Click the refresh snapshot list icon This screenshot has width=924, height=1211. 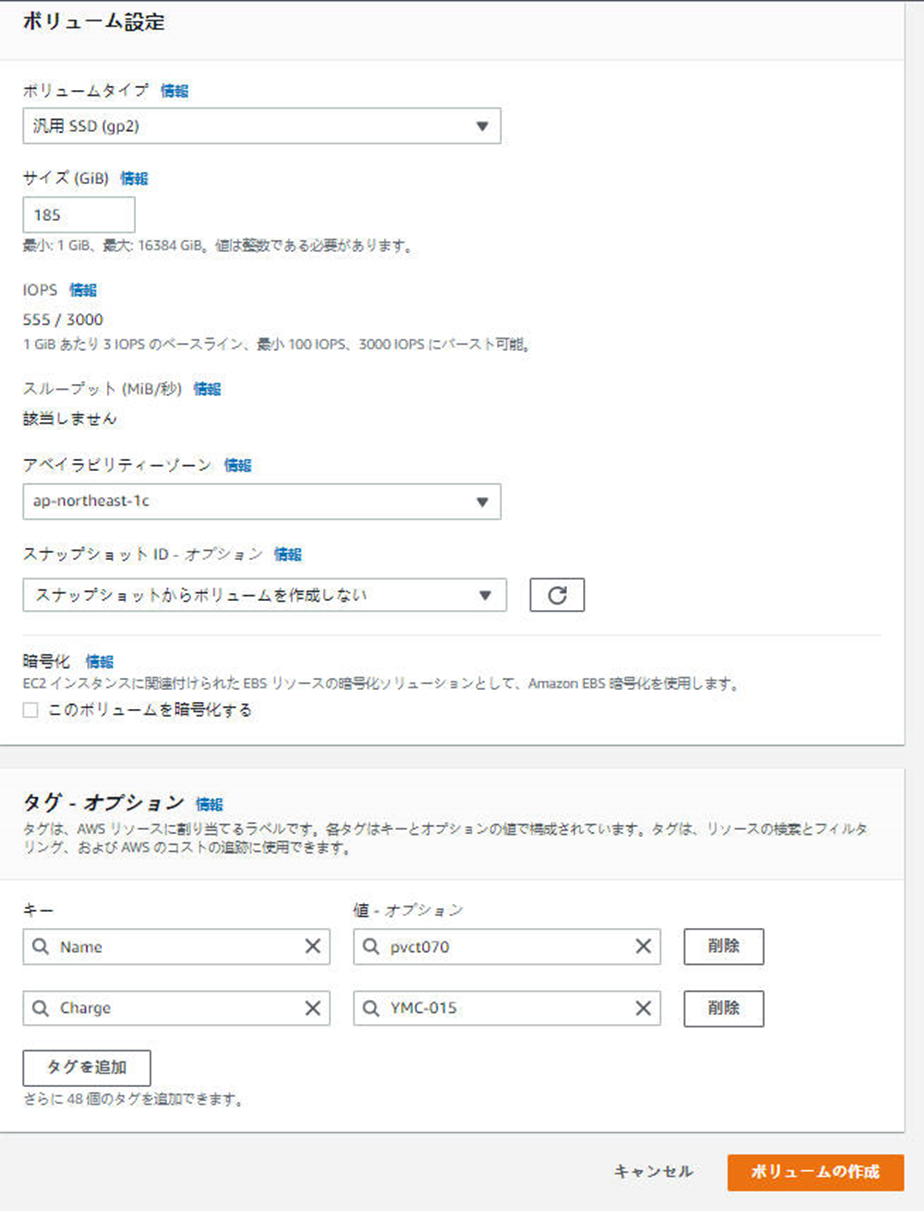(557, 595)
